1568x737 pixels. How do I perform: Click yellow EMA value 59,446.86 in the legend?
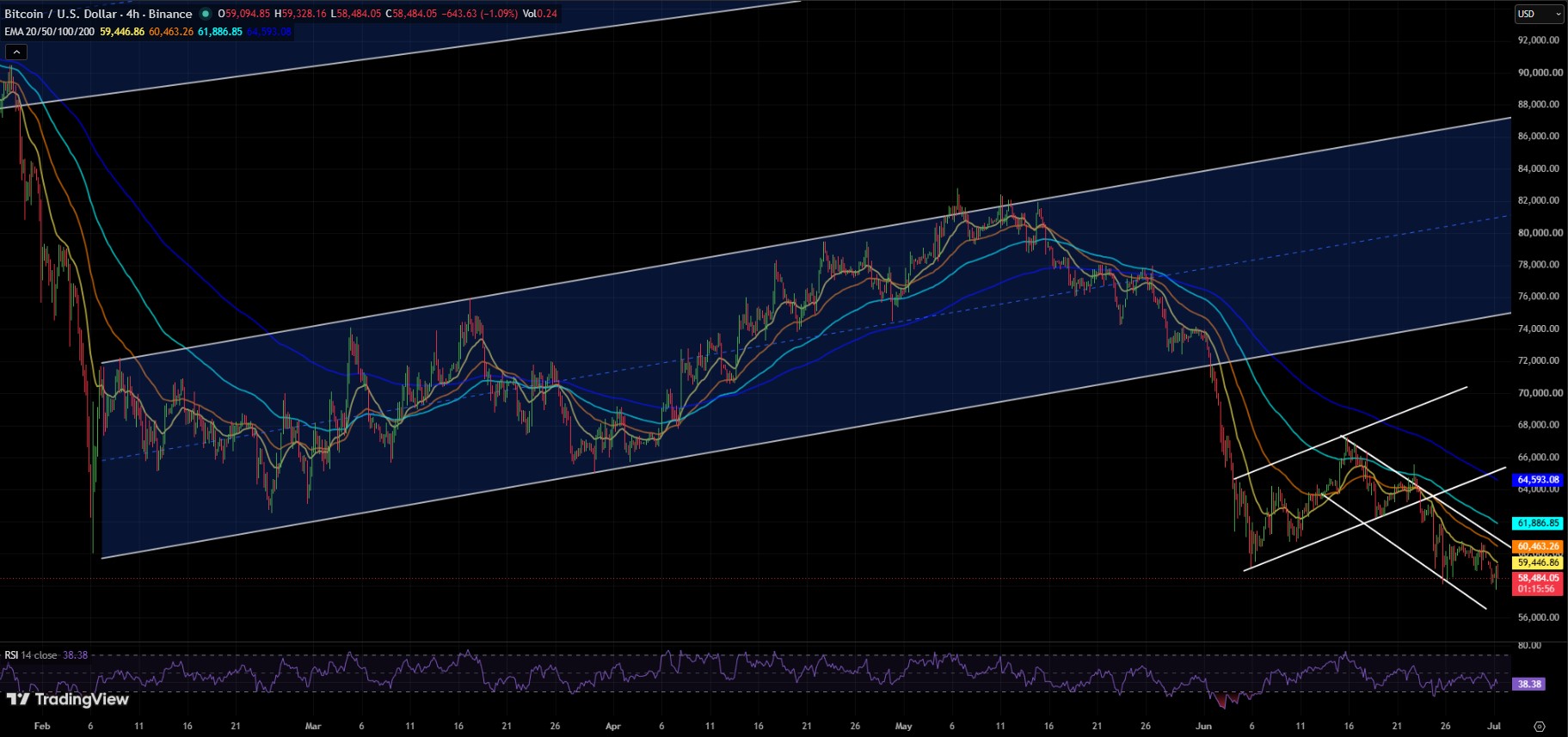click(x=122, y=32)
